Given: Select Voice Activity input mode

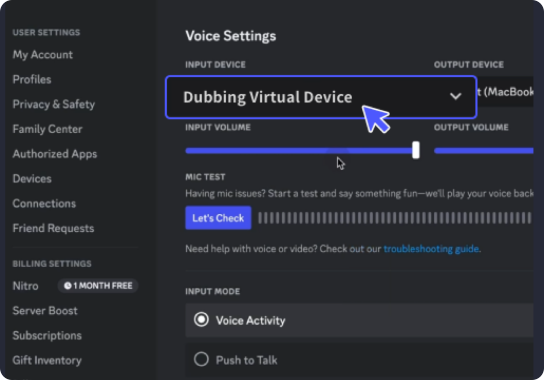Looking at the screenshot, I should 359,320.
